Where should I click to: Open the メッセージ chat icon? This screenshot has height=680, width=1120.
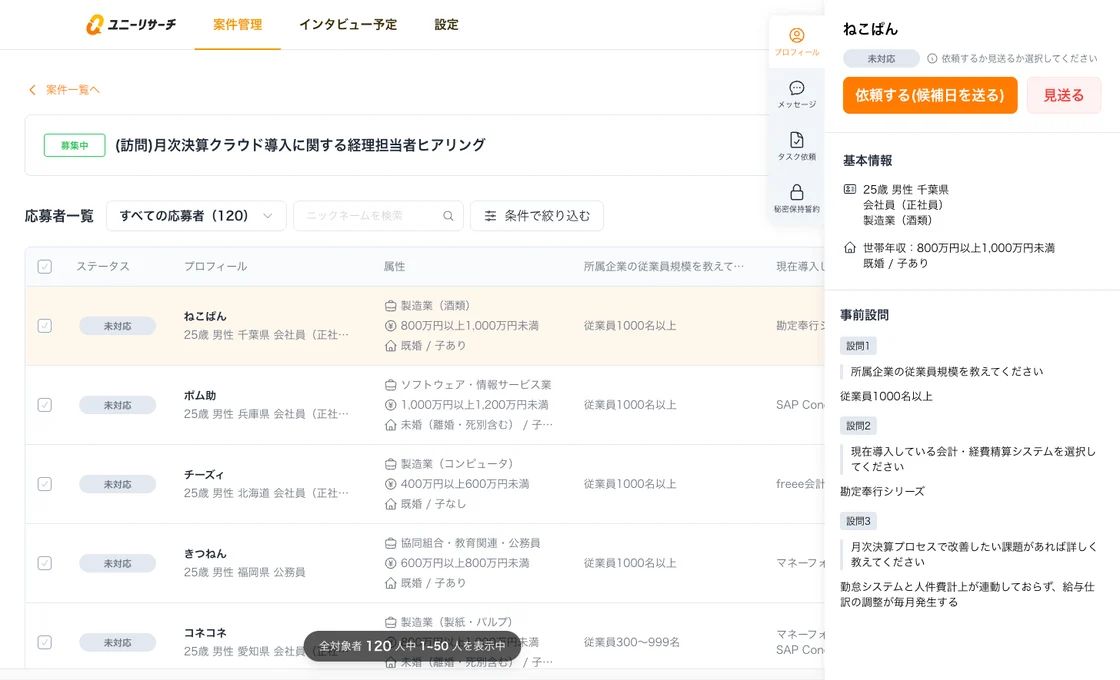click(x=796, y=89)
